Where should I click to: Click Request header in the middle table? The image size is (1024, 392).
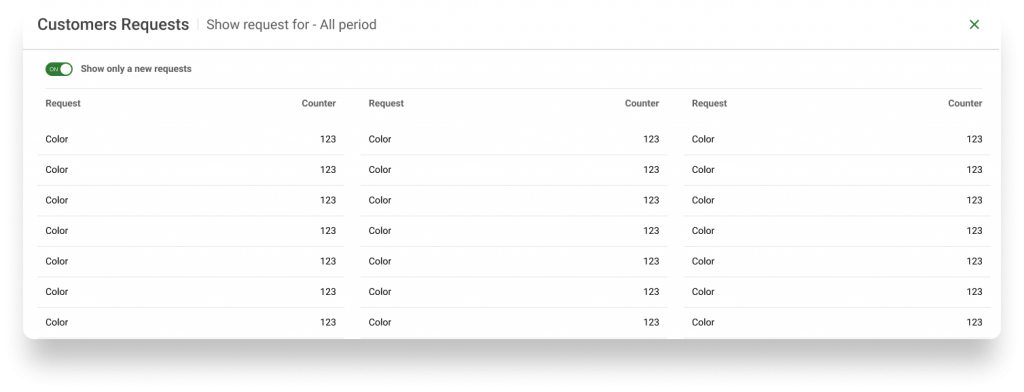point(387,103)
